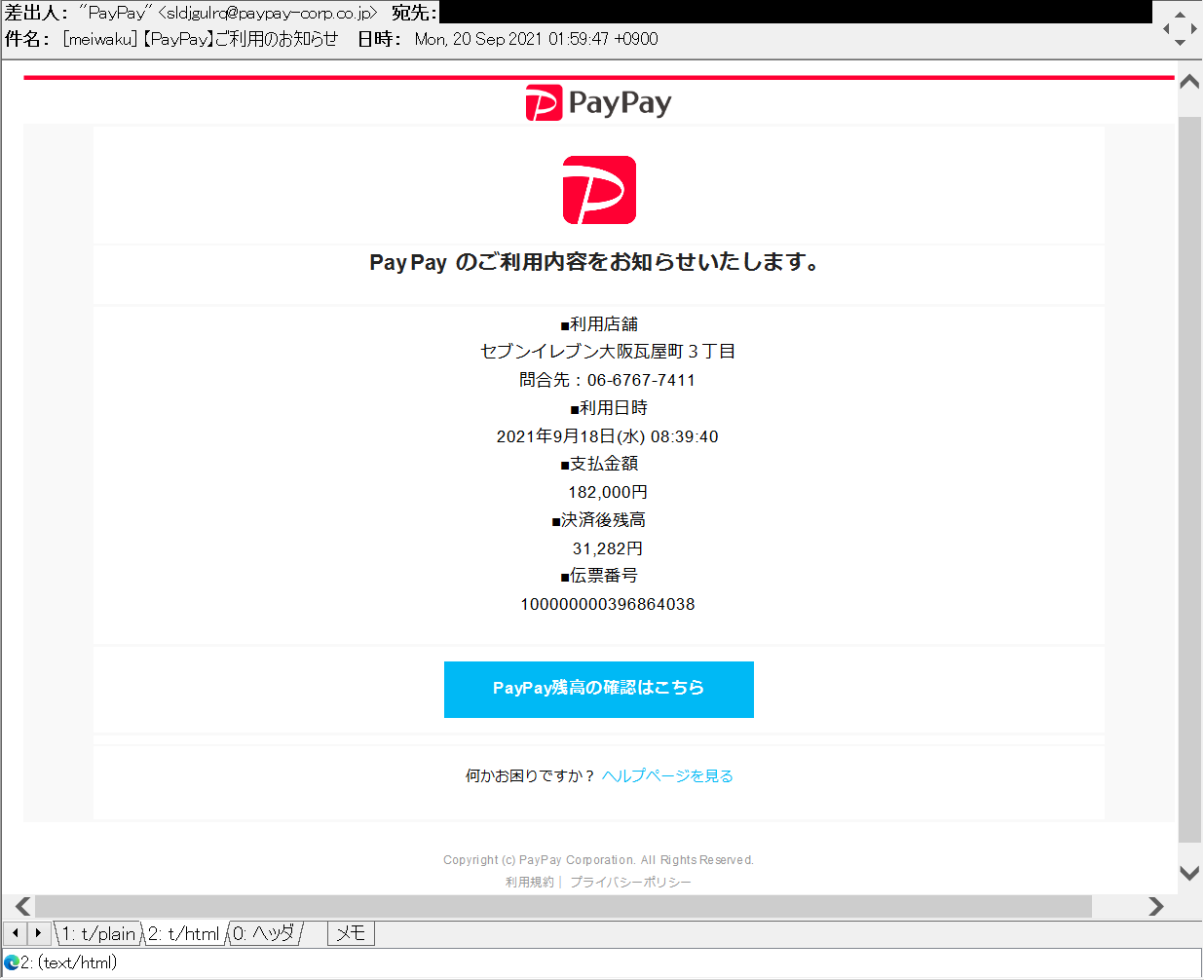This screenshot has height=980, width=1204.
Task: Click the ■利用日時 label
Action: point(608,408)
